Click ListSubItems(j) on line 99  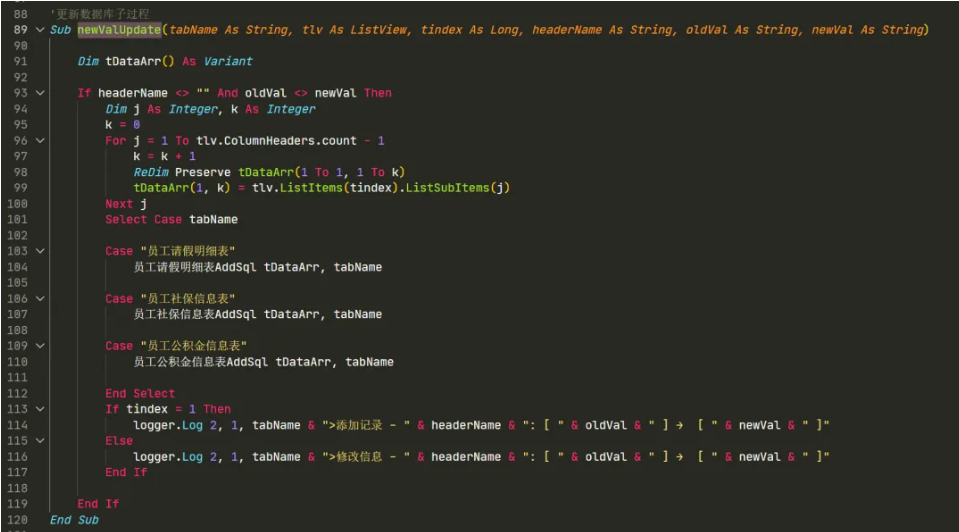pos(457,188)
